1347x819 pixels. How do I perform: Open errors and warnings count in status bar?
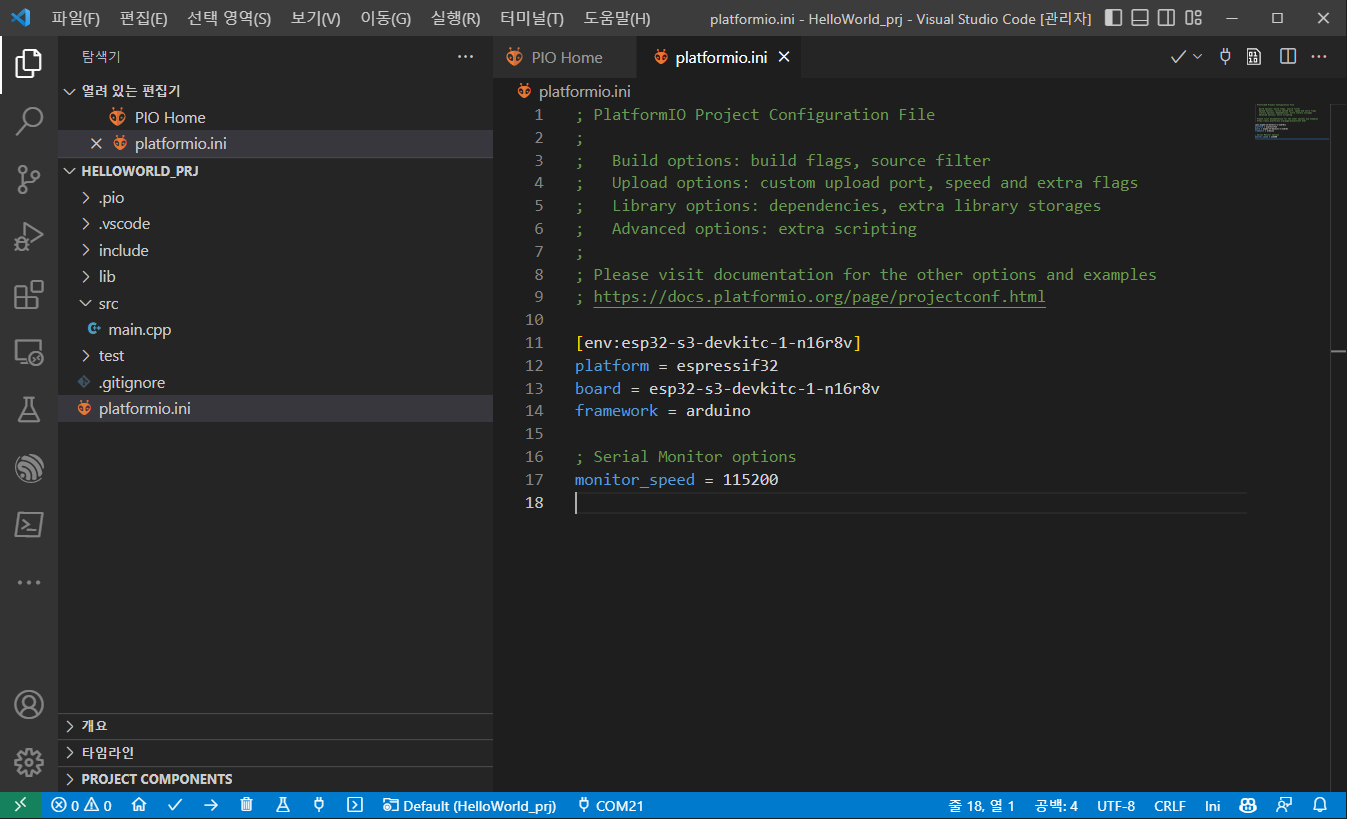coord(82,805)
